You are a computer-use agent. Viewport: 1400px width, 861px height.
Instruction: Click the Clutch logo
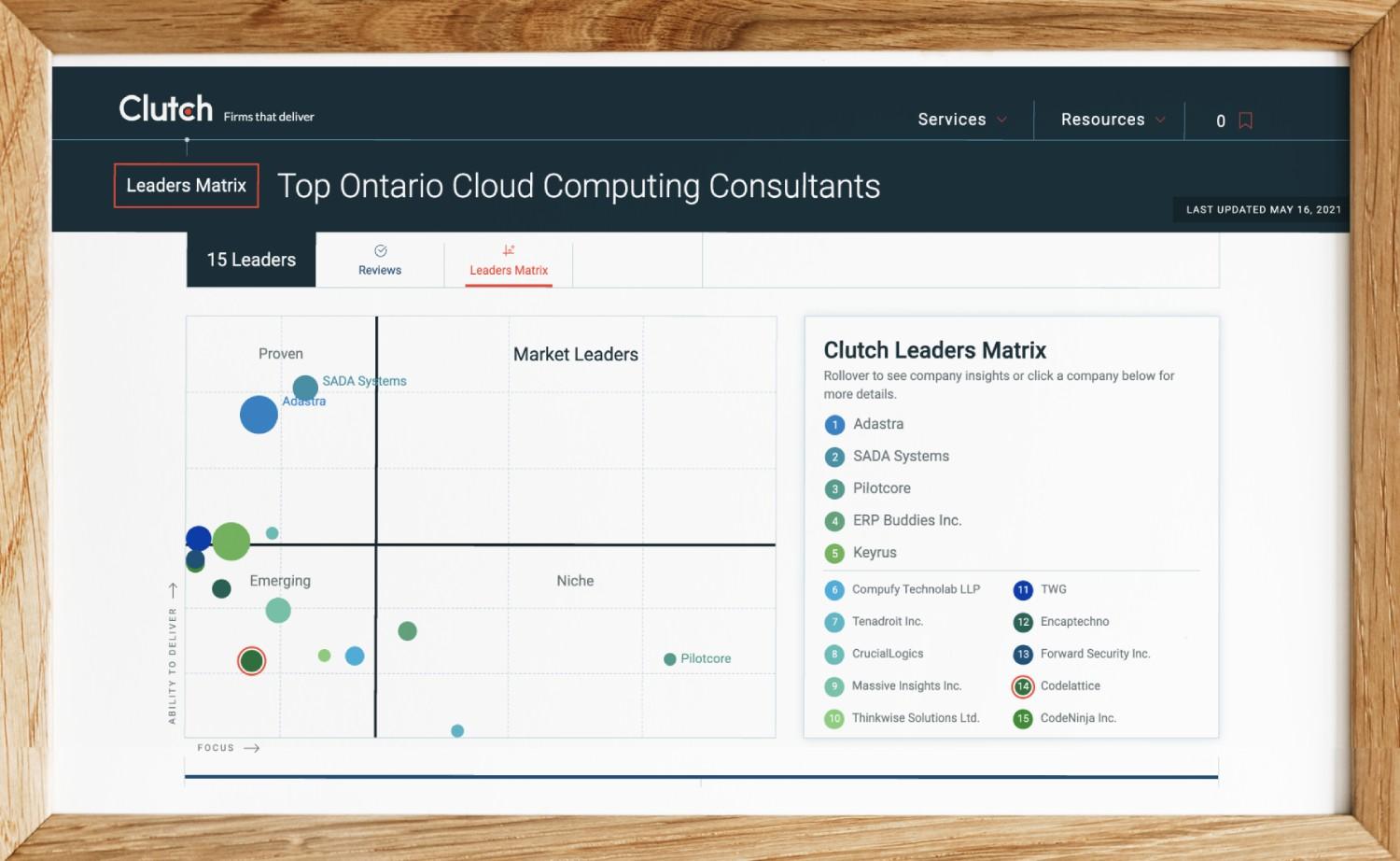(165, 108)
